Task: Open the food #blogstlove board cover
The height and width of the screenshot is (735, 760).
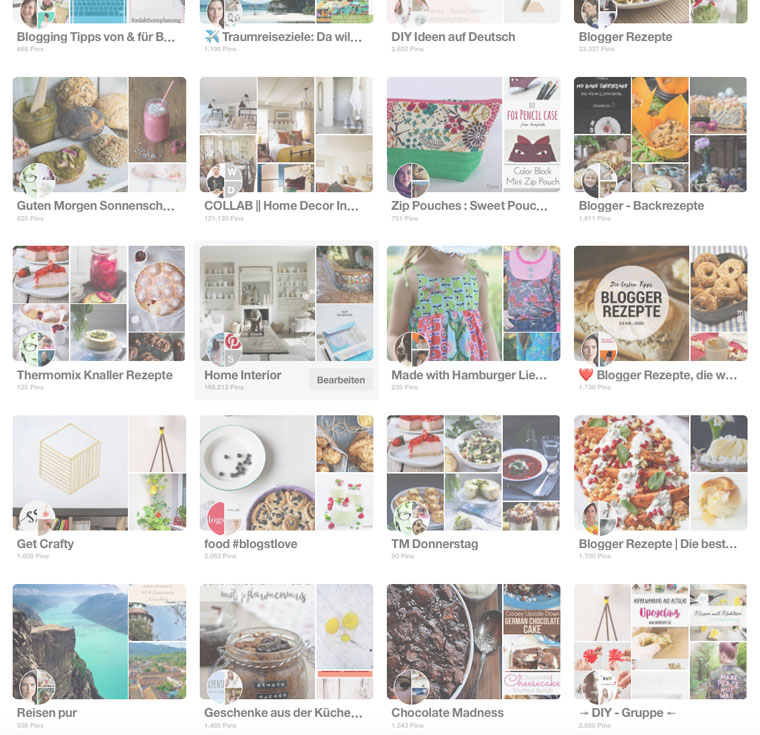Action: pyautogui.click(x=286, y=473)
